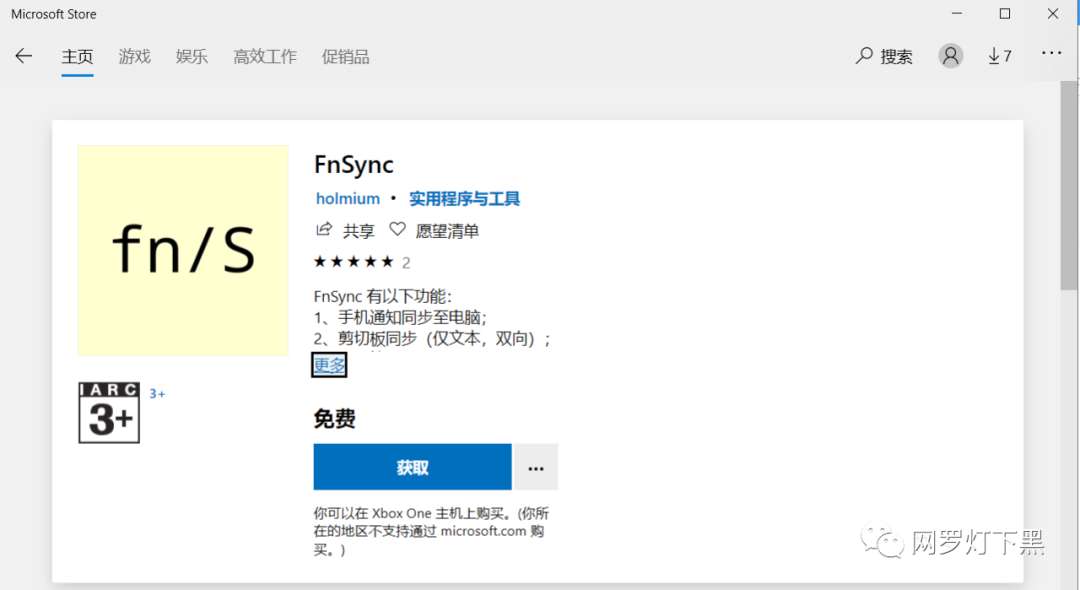Click the 免费 price label
Image resolution: width=1080 pixels, height=590 pixels.
[x=335, y=419]
